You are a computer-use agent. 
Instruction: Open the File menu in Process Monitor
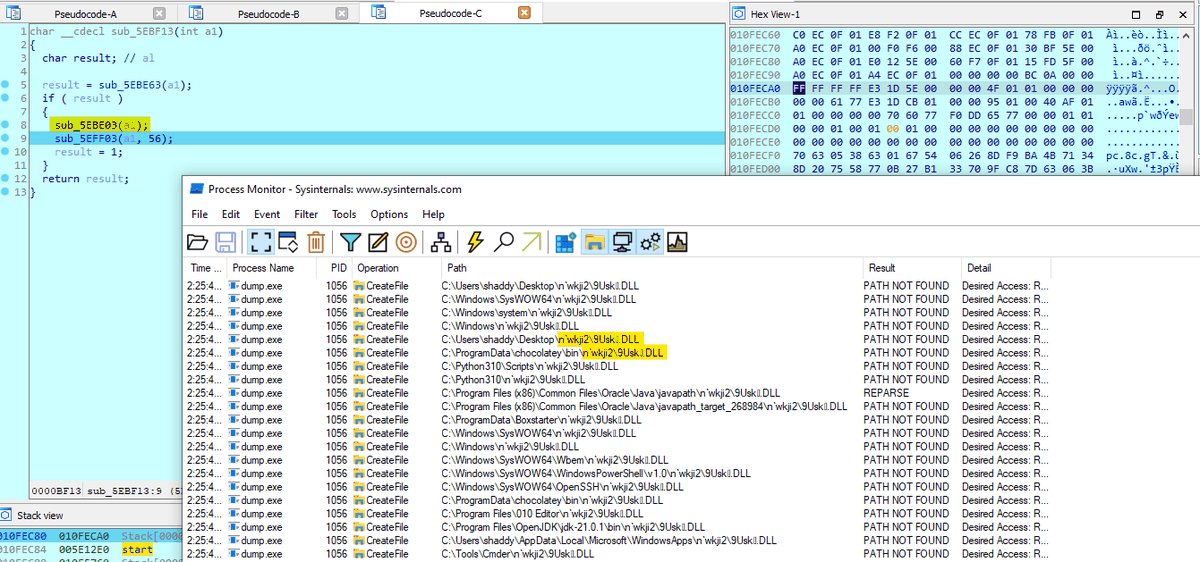[x=200, y=214]
